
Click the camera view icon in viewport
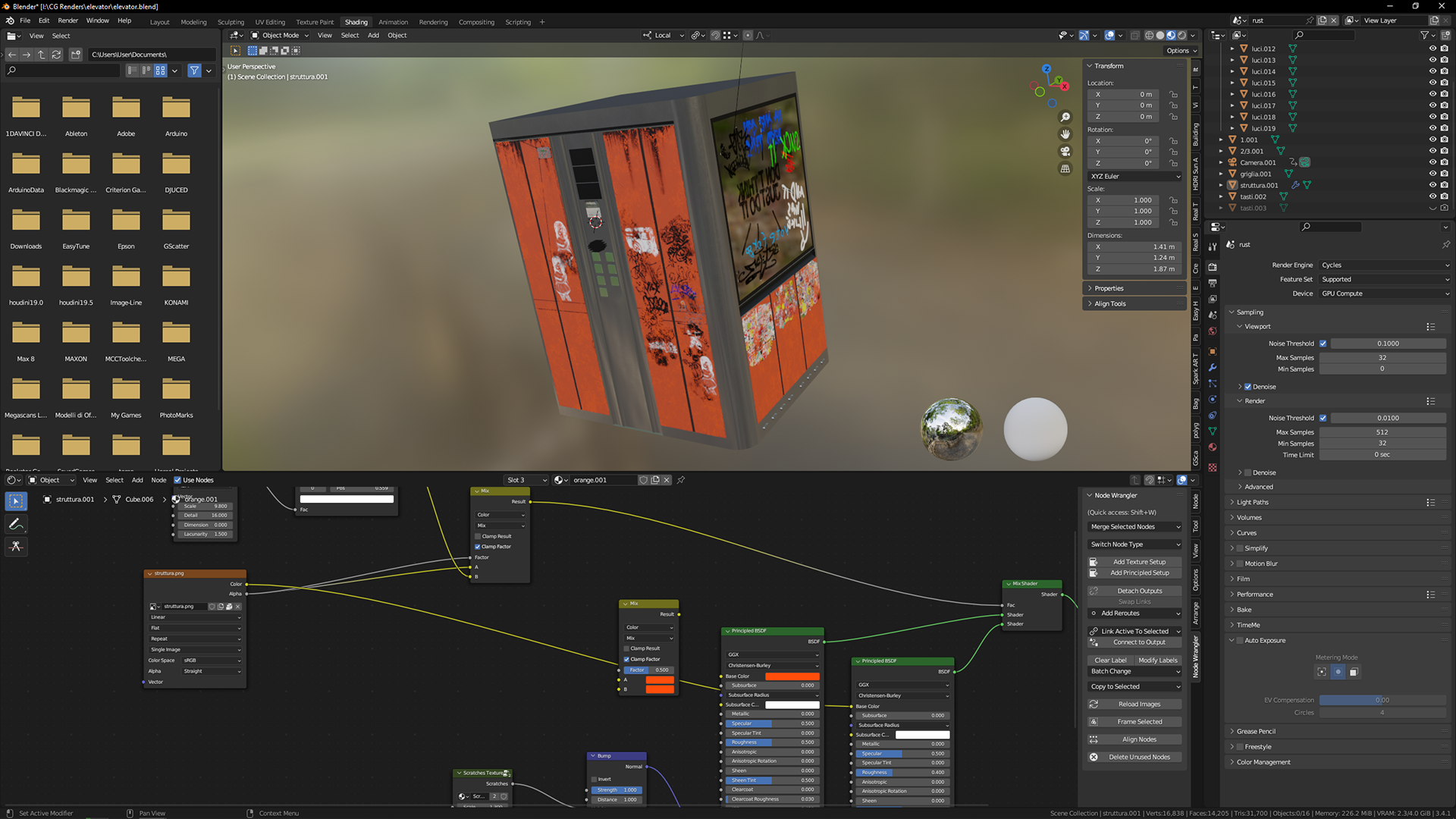1065,152
